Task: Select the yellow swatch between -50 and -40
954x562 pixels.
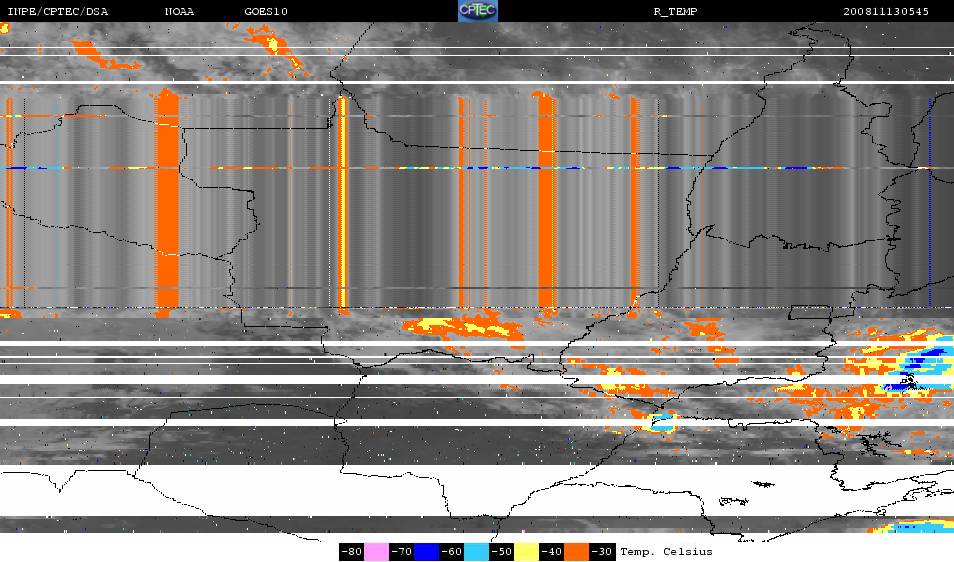Action: pyautogui.click(x=526, y=552)
